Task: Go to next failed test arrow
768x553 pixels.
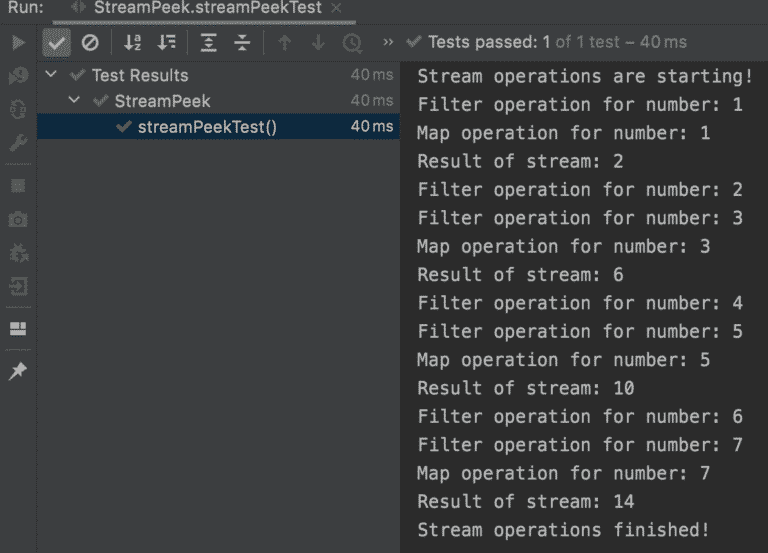Action: 318,43
